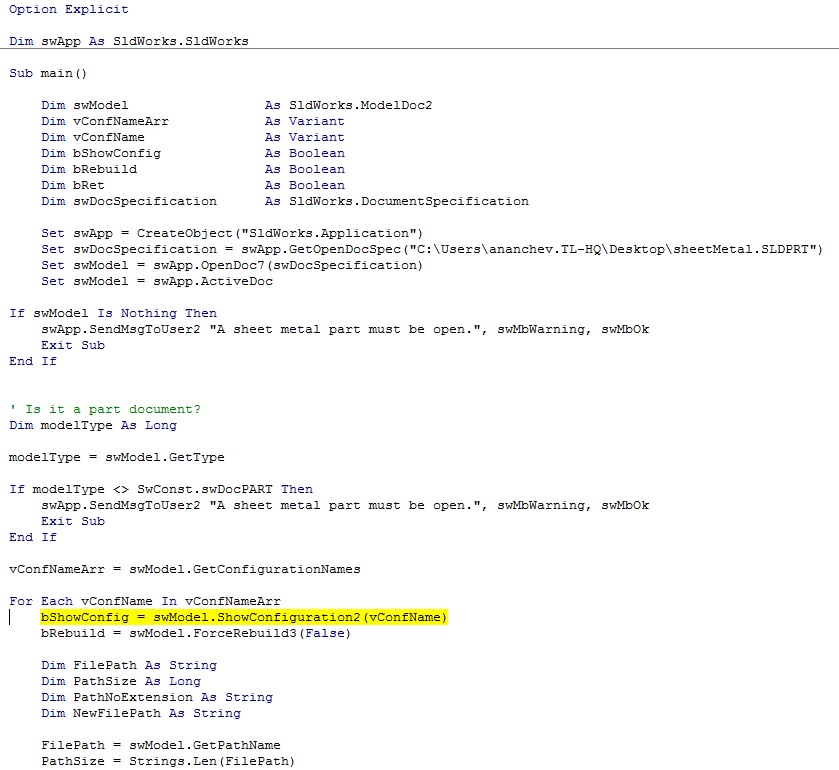Viewport: 839px width, 770px height.
Task: Click the second 'Exit Sub' statement
Action: (73, 522)
